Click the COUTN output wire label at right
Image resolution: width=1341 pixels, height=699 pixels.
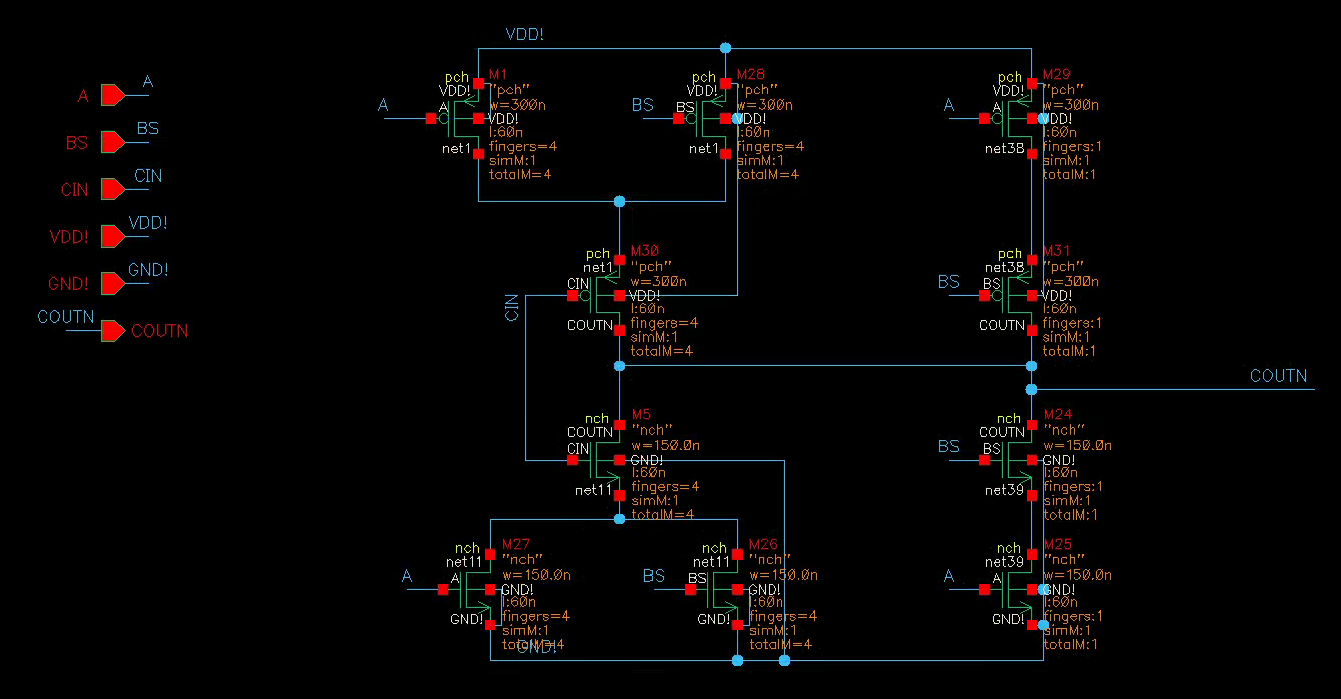(x=1278, y=376)
